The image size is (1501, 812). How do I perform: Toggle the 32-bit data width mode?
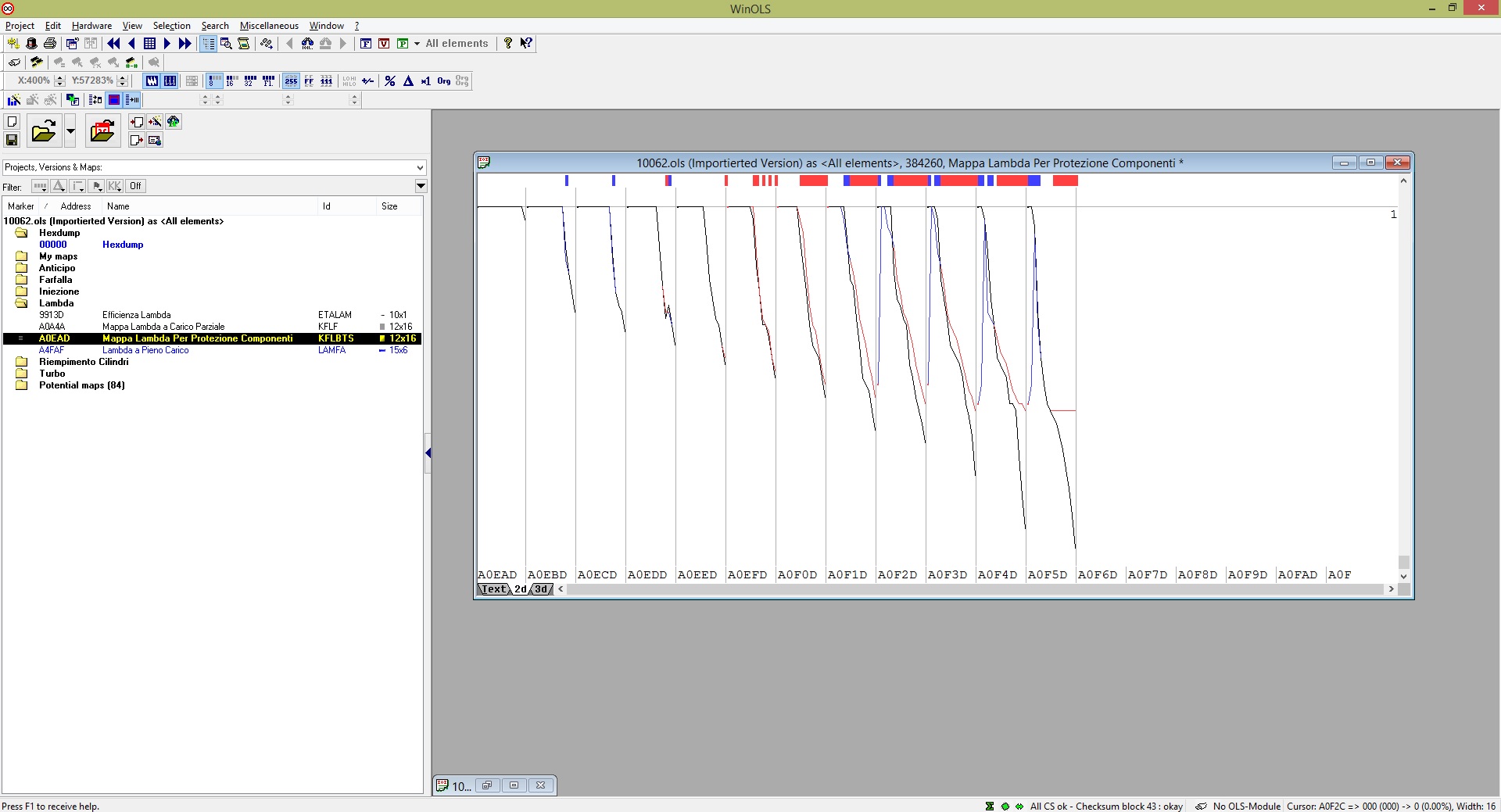click(250, 80)
